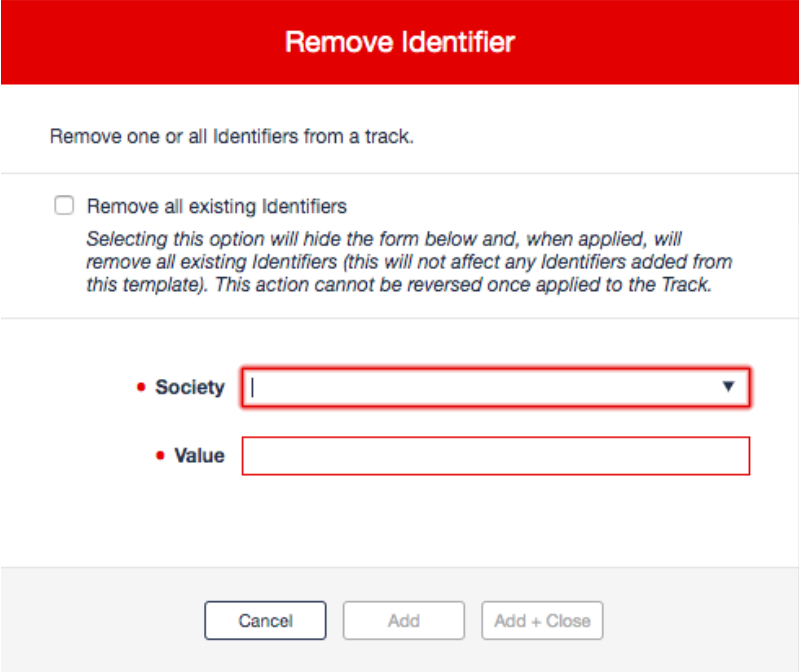Click the Value field label

(200, 455)
